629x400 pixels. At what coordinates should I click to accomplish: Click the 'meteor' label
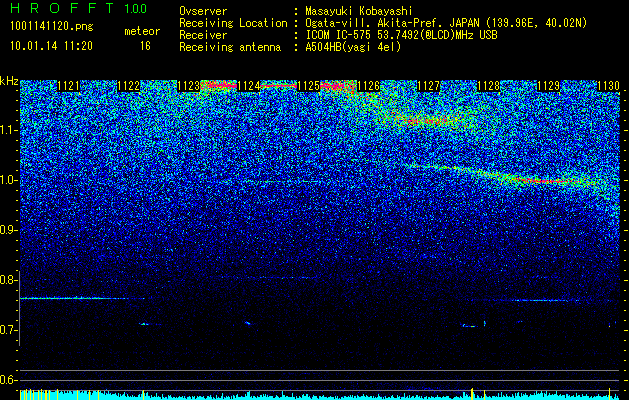pyautogui.click(x=142, y=31)
